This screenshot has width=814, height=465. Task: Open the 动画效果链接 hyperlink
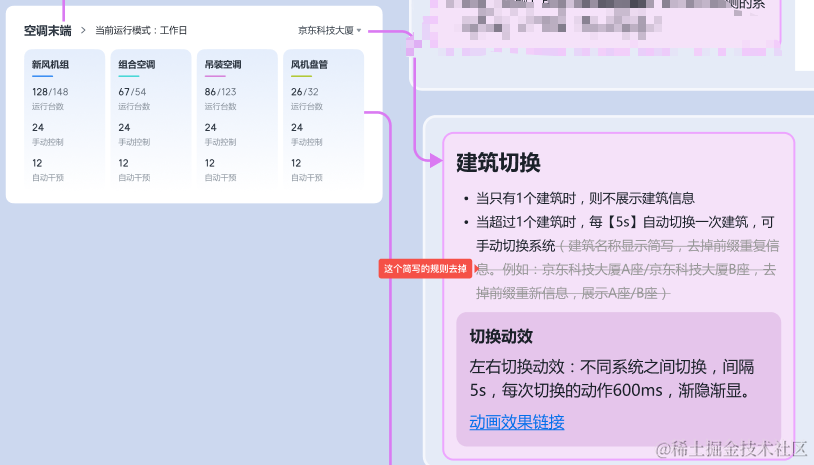click(517, 422)
